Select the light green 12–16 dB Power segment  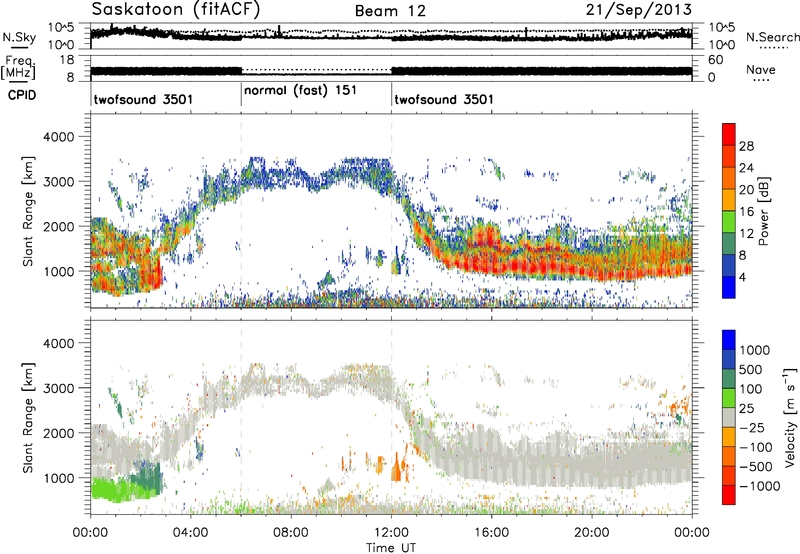(729, 221)
